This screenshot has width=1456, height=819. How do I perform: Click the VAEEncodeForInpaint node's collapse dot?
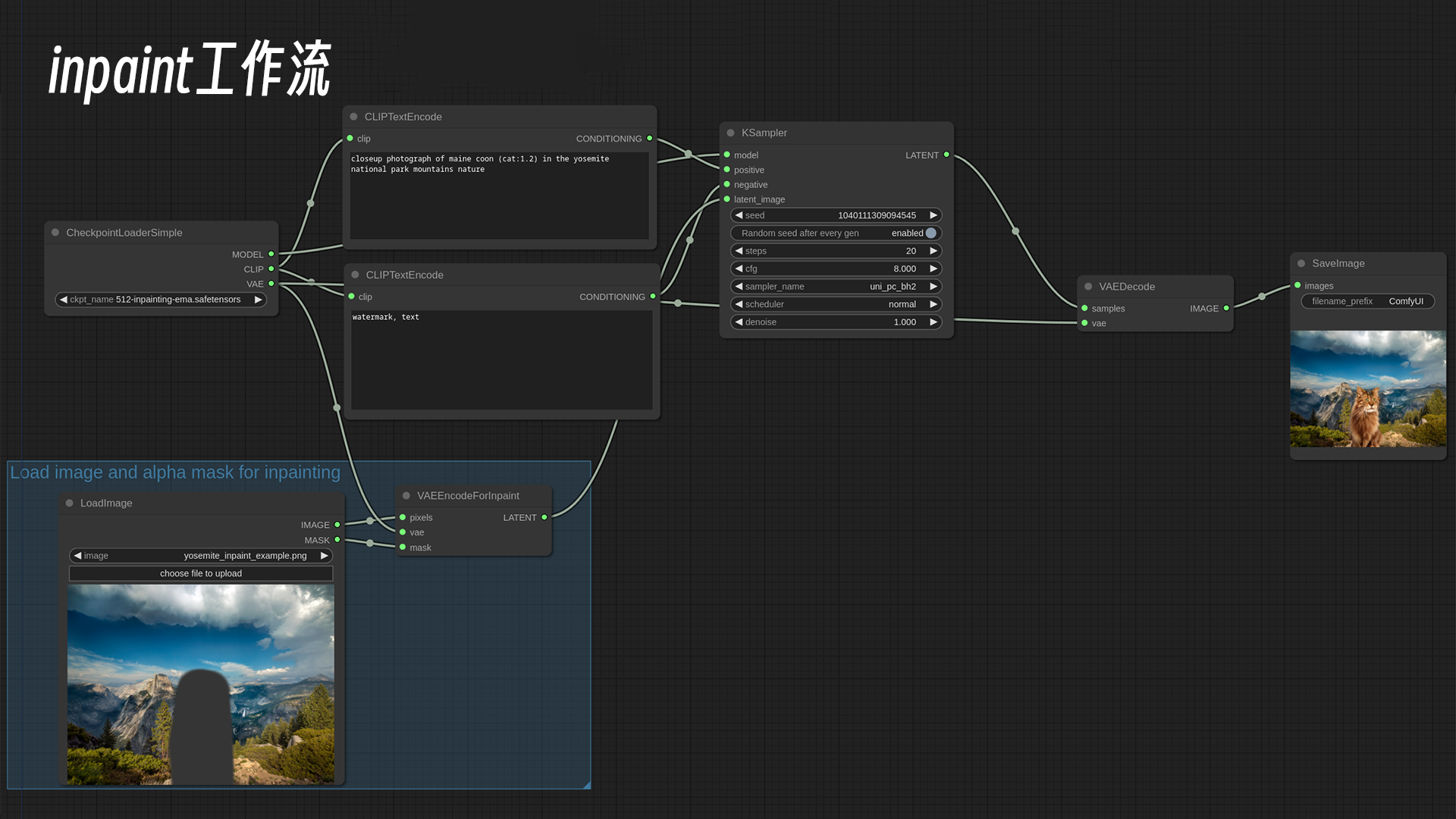click(x=406, y=496)
